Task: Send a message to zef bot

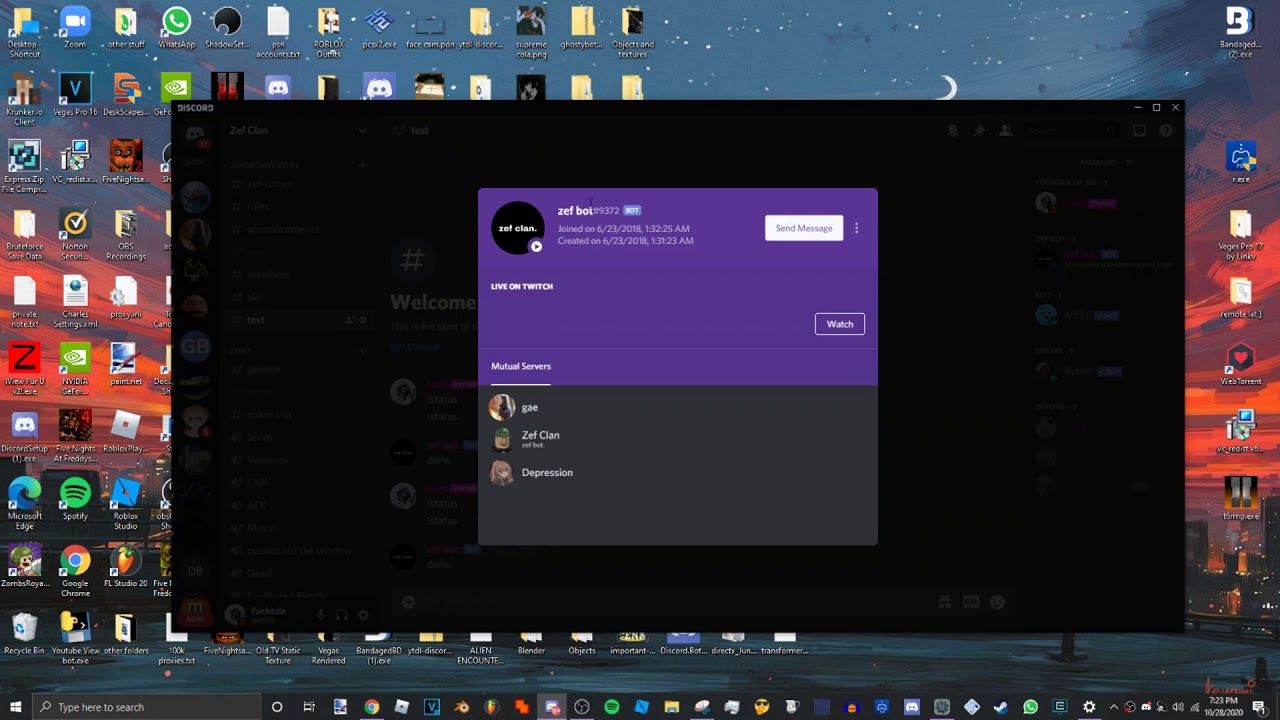Action: (x=803, y=228)
